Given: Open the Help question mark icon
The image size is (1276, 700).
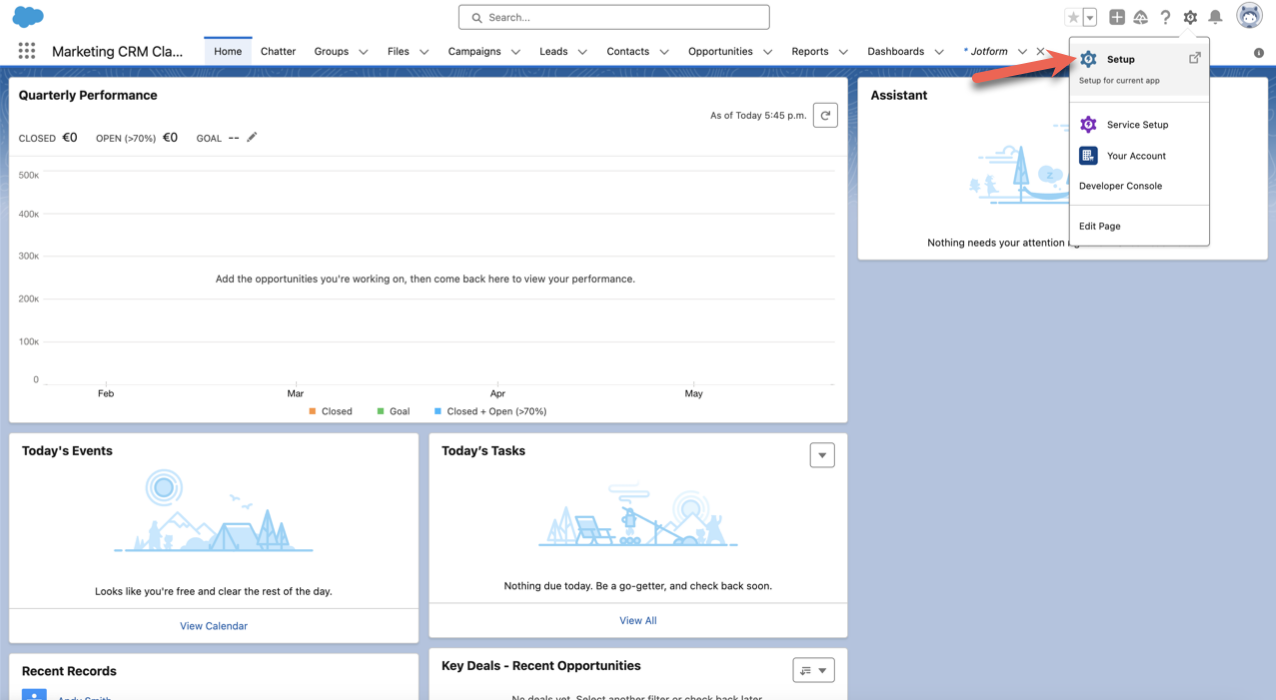Looking at the screenshot, I should pyautogui.click(x=1165, y=17).
